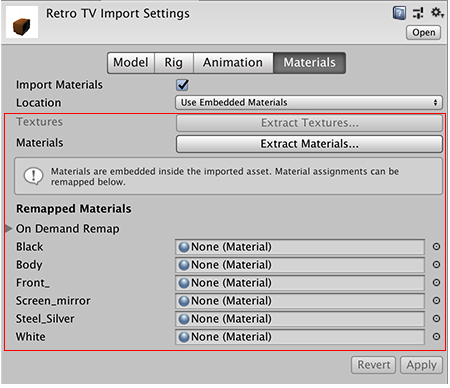Image resolution: width=450 pixels, height=388 pixels.
Task: Open the gear settings menu
Action: (437, 13)
